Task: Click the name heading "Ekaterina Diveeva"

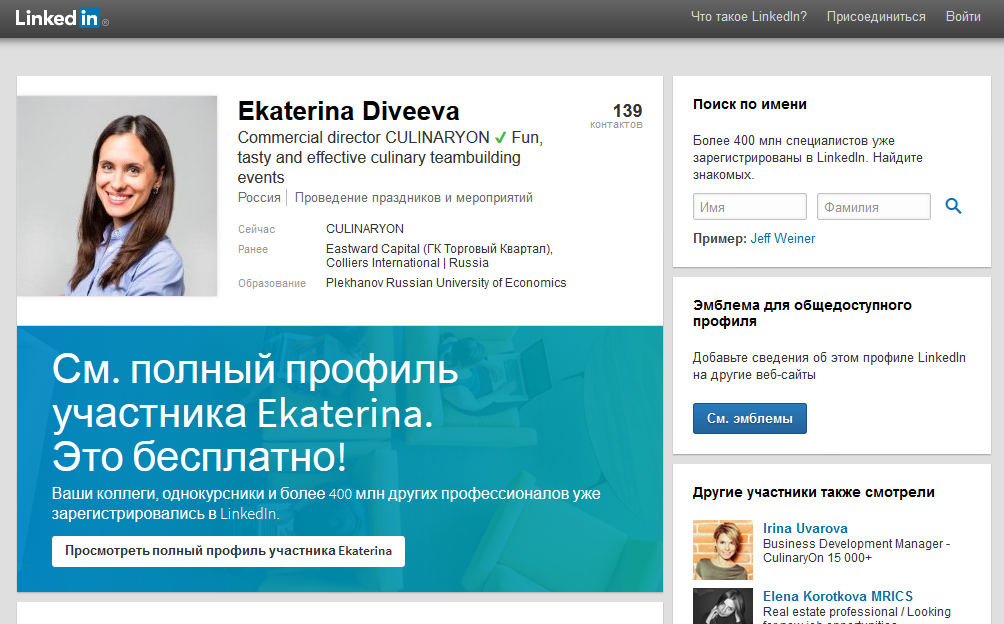Action: pos(348,111)
